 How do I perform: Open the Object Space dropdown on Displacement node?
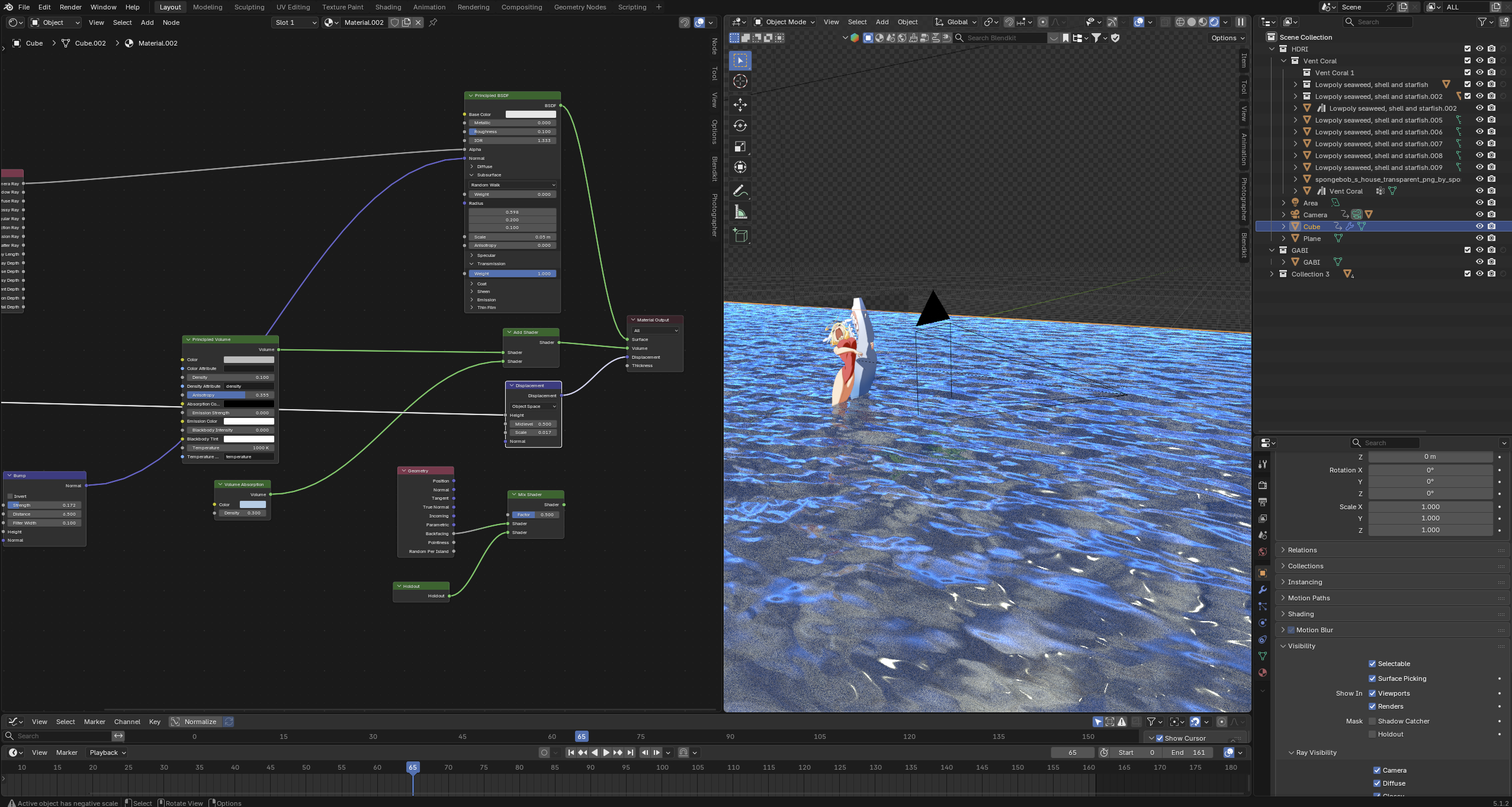[533, 406]
